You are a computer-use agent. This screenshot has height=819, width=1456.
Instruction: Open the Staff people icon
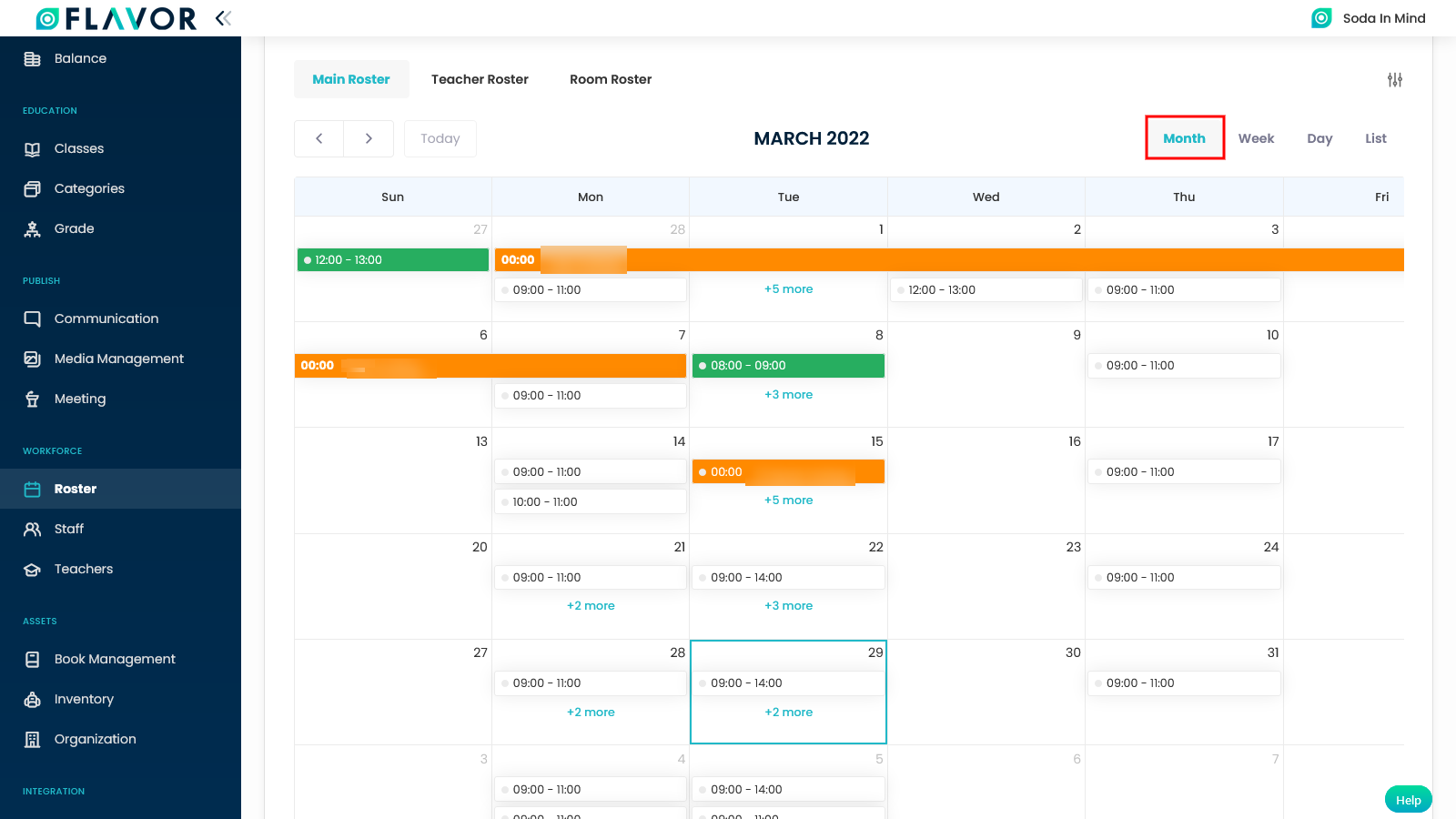point(33,530)
